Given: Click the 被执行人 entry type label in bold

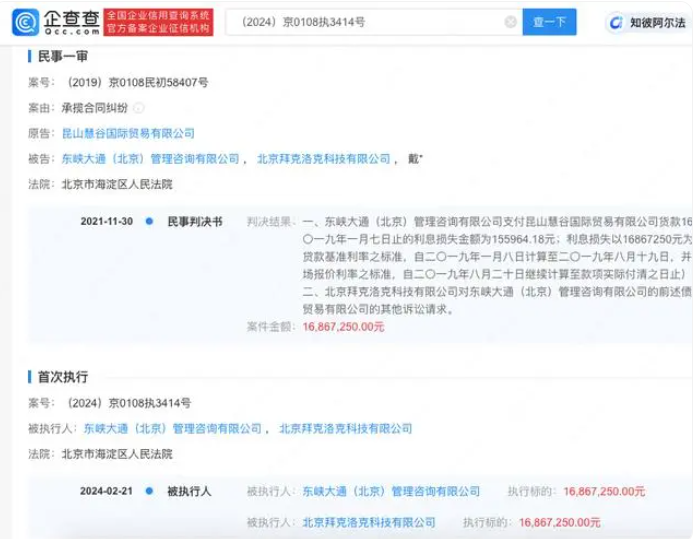Looking at the screenshot, I should 189,491.
